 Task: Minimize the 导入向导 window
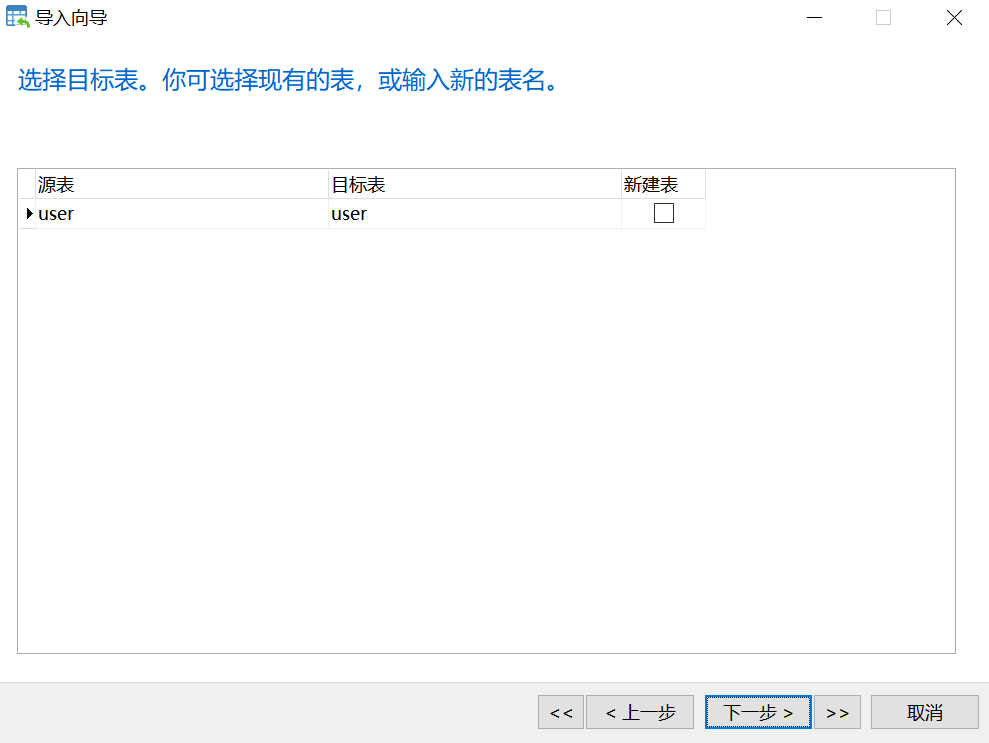[813, 17]
